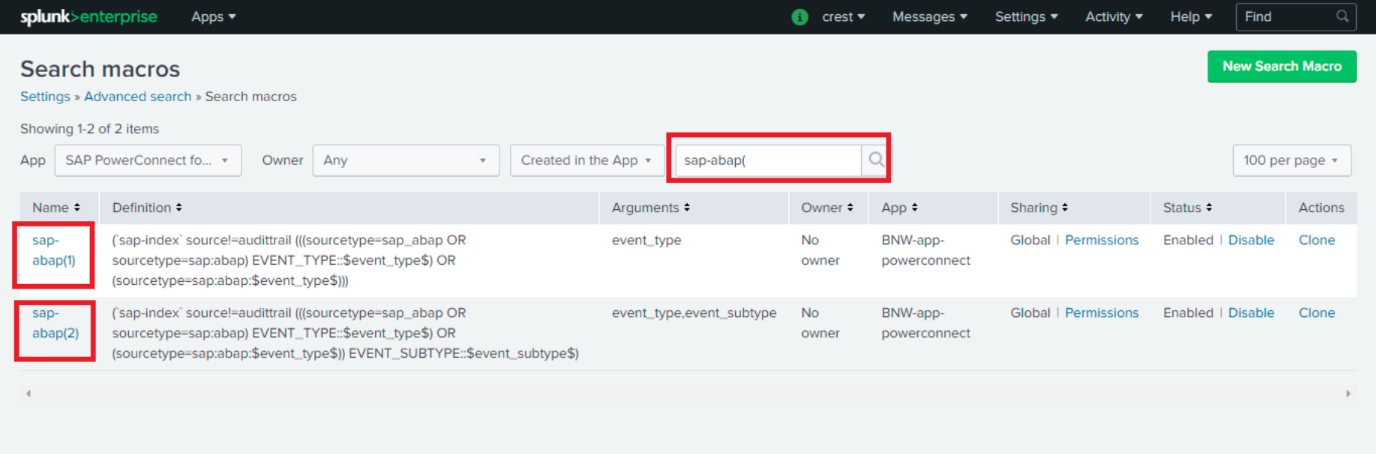The image size is (1376, 454).
Task: Sort the table by Definition column
Action: [147, 208]
